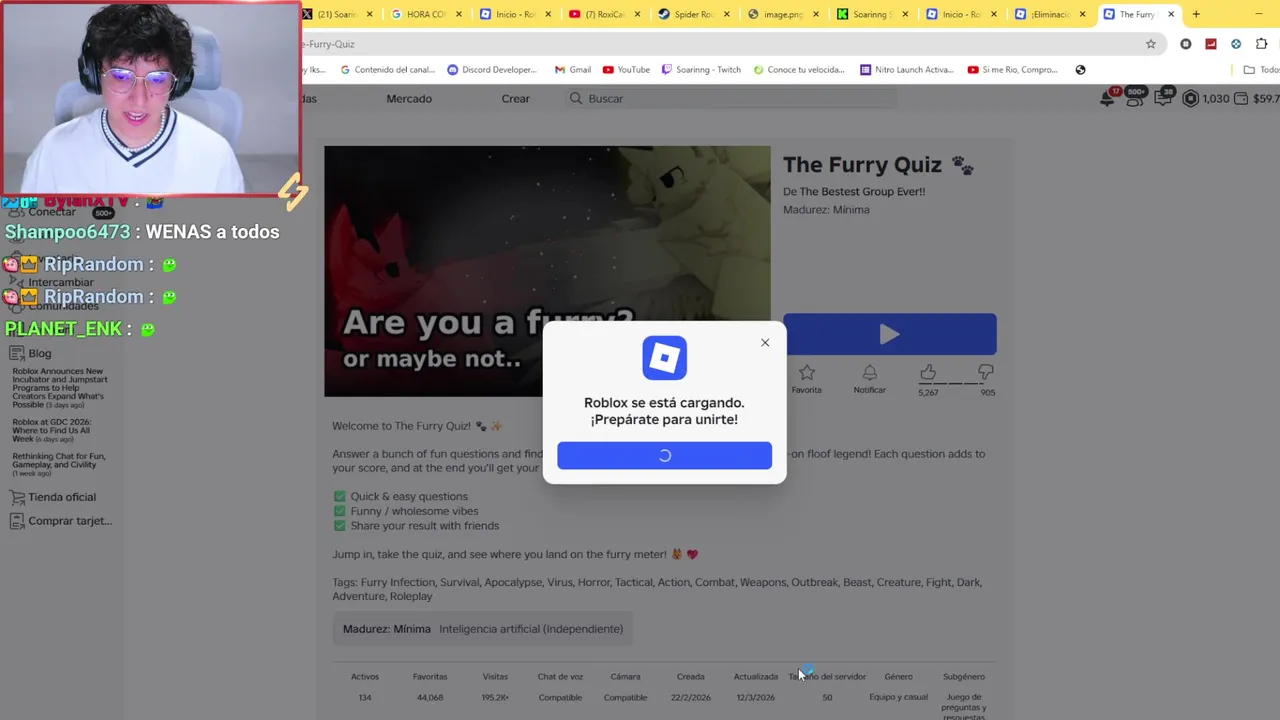This screenshot has width=1280, height=720.
Task: Switch to the X (21) Soaring tab
Action: pyautogui.click(x=338, y=14)
